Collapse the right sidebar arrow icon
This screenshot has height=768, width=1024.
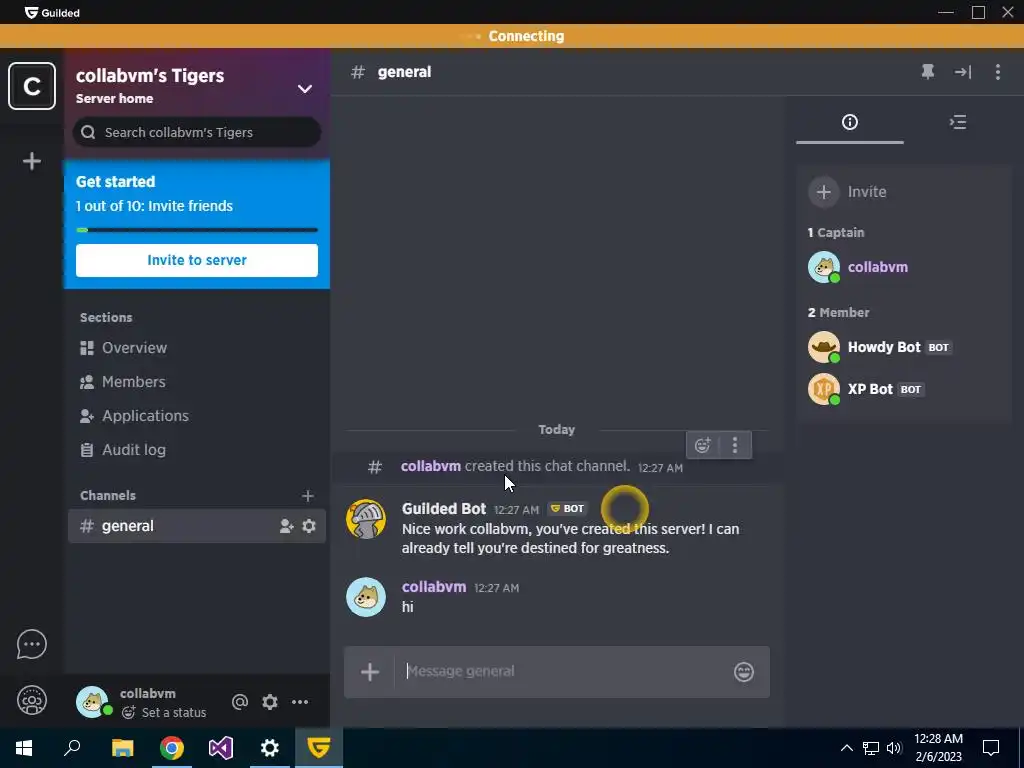(x=963, y=72)
